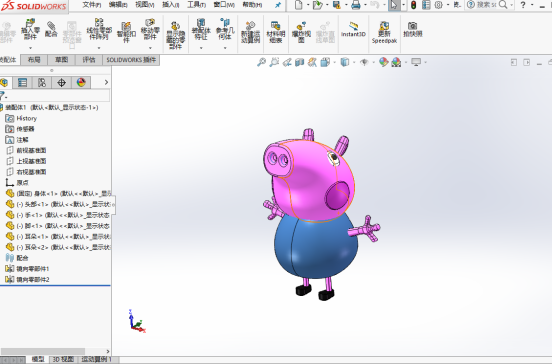Open the 视图(V) menu
Image resolution: width=552 pixels, height=364 pixels.
[145, 5]
